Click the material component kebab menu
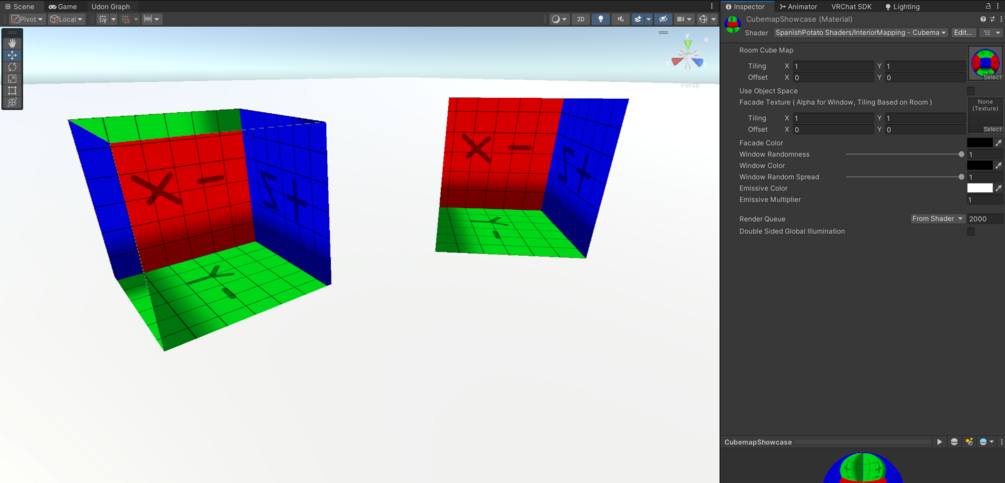 click(x=999, y=19)
